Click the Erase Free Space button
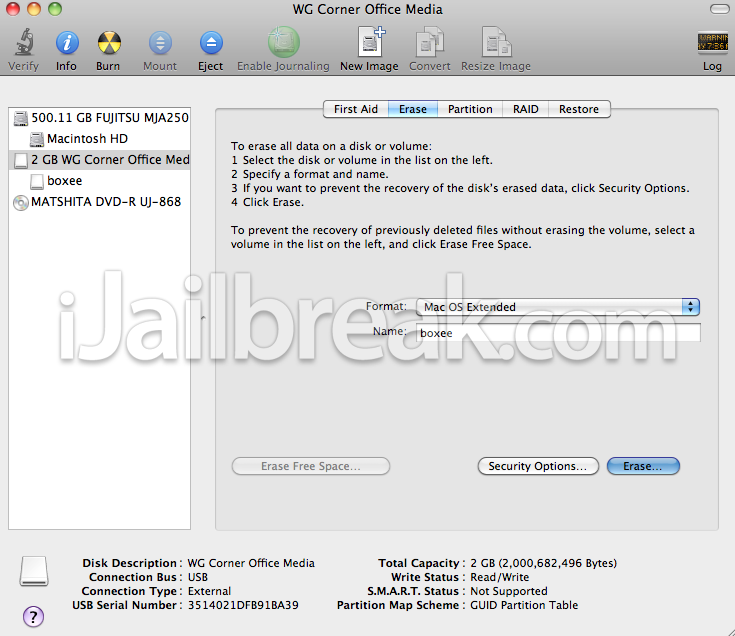Screen dimensions: 735x636 click(311, 466)
